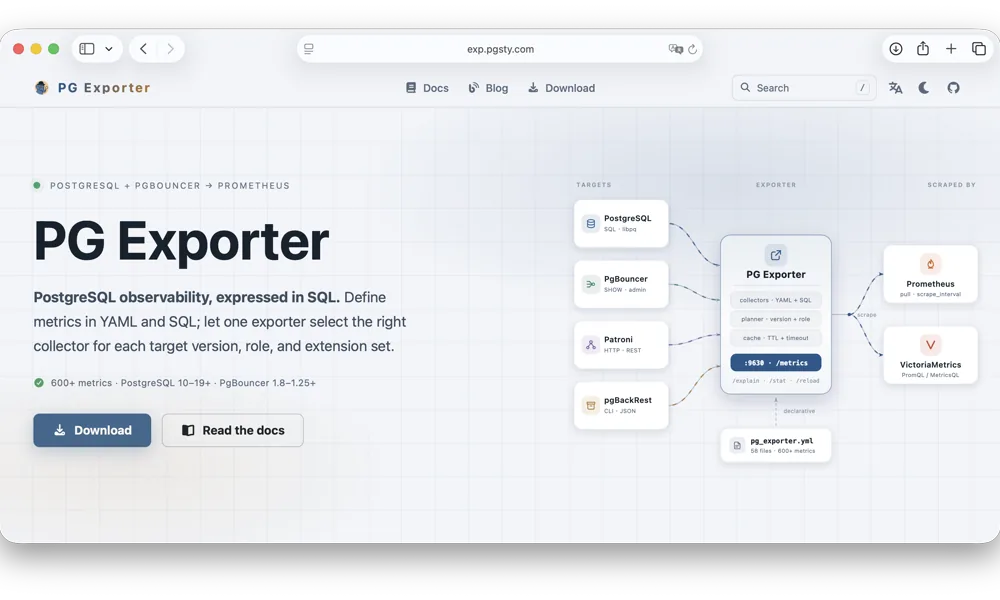
Task: Open the Download nav item
Action: 561,88
